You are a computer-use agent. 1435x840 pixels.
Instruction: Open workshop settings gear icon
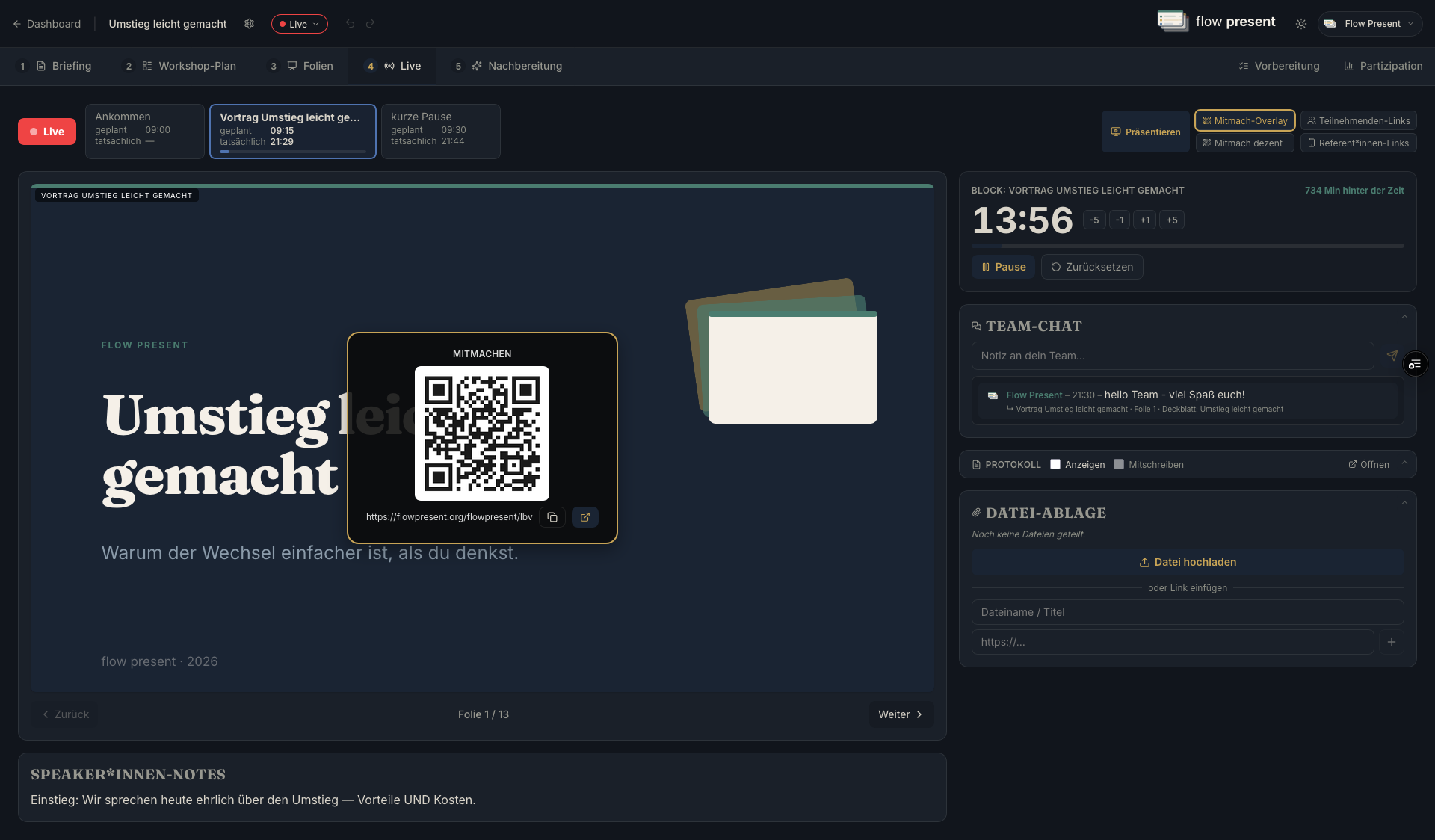[249, 24]
